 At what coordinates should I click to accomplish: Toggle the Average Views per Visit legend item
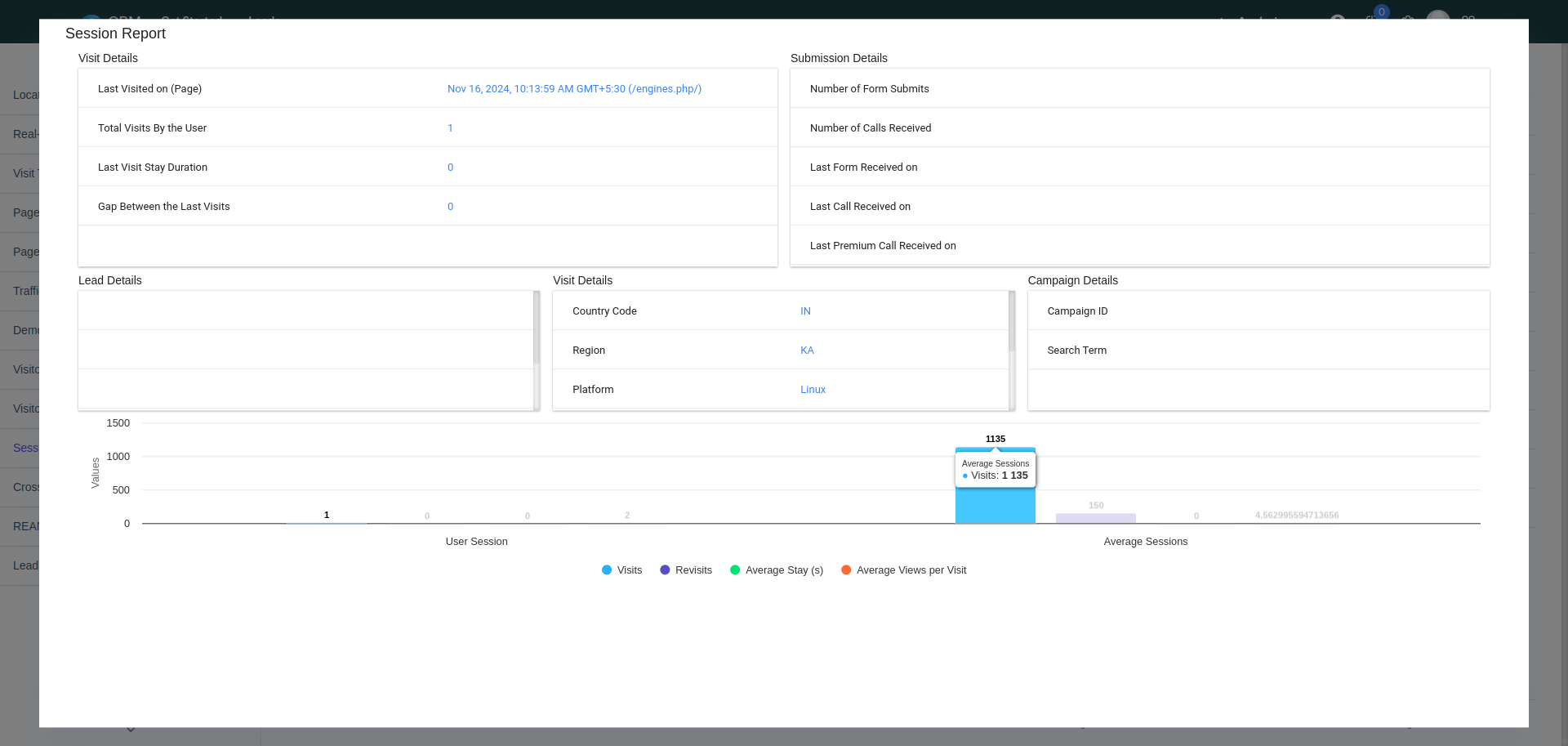tap(903, 570)
